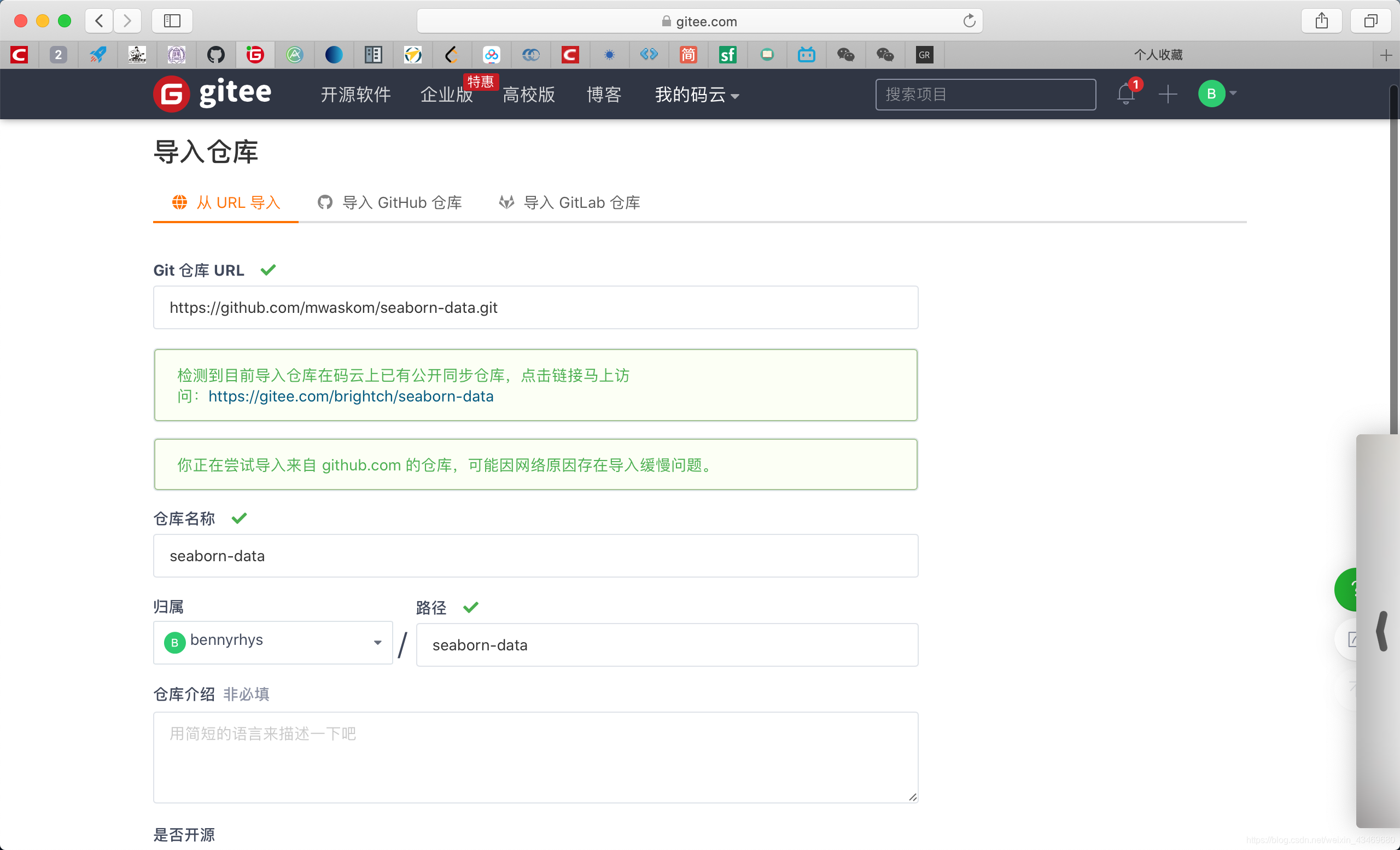Show Safari tab overview
Image resolution: width=1400 pixels, height=850 pixels.
click(1370, 21)
